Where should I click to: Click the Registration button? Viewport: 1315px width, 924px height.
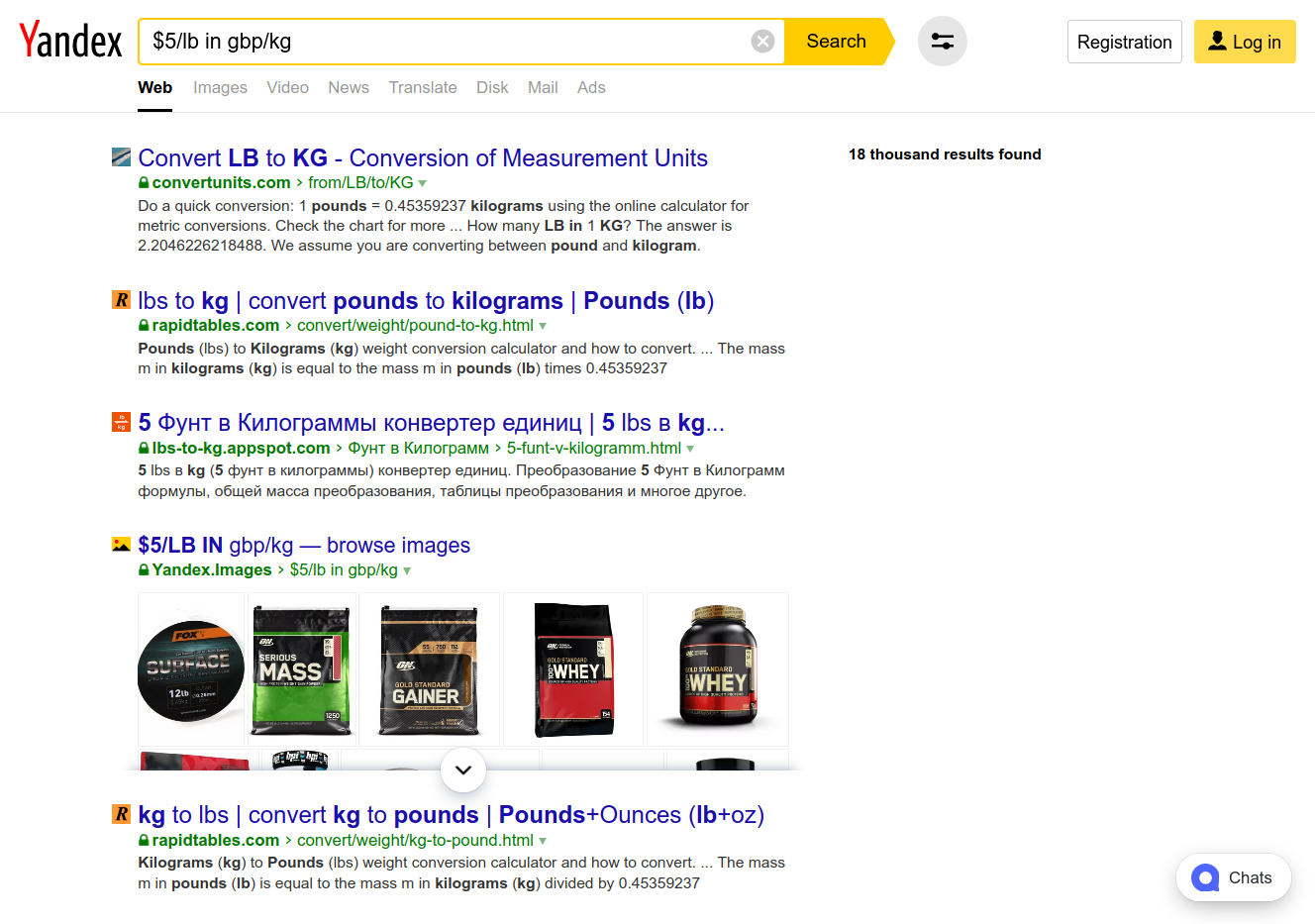tap(1125, 42)
